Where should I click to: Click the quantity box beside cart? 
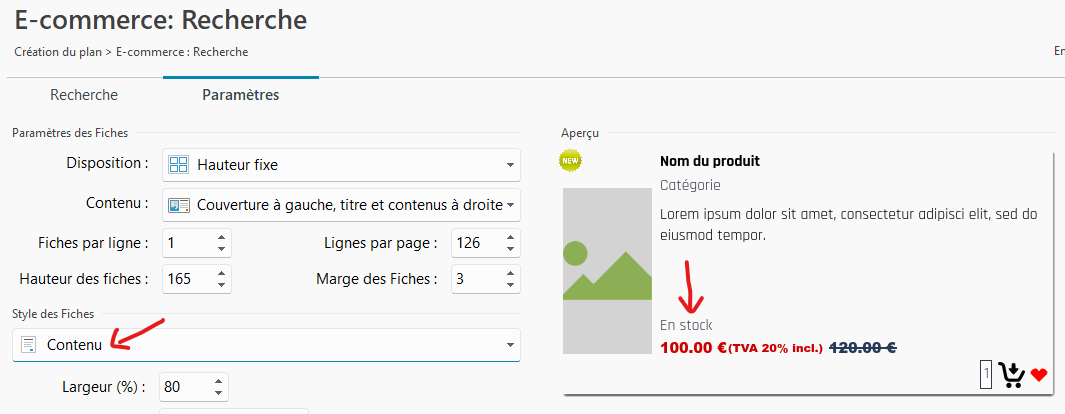[x=986, y=374]
